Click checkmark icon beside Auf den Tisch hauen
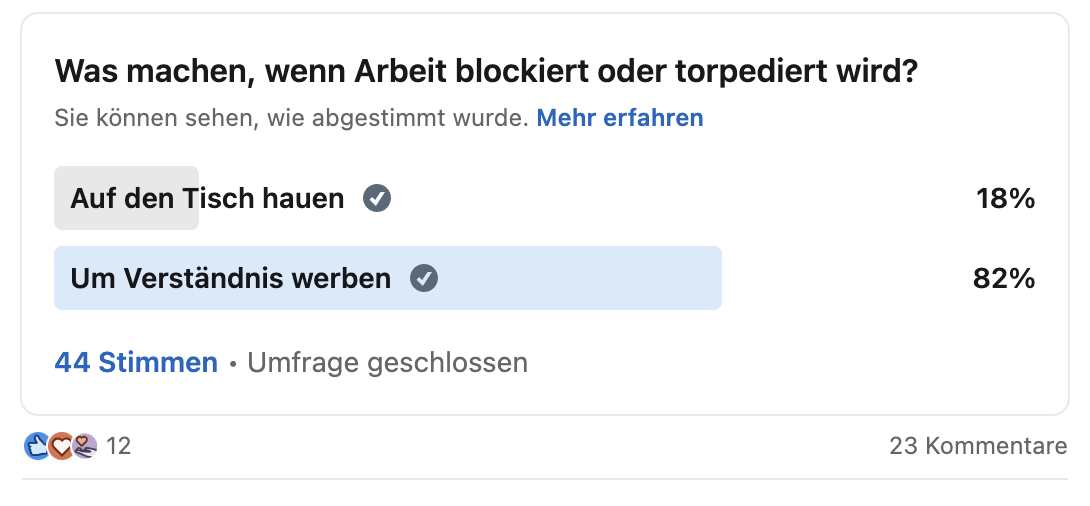This screenshot has width=1090, height=506. [377, 199]
